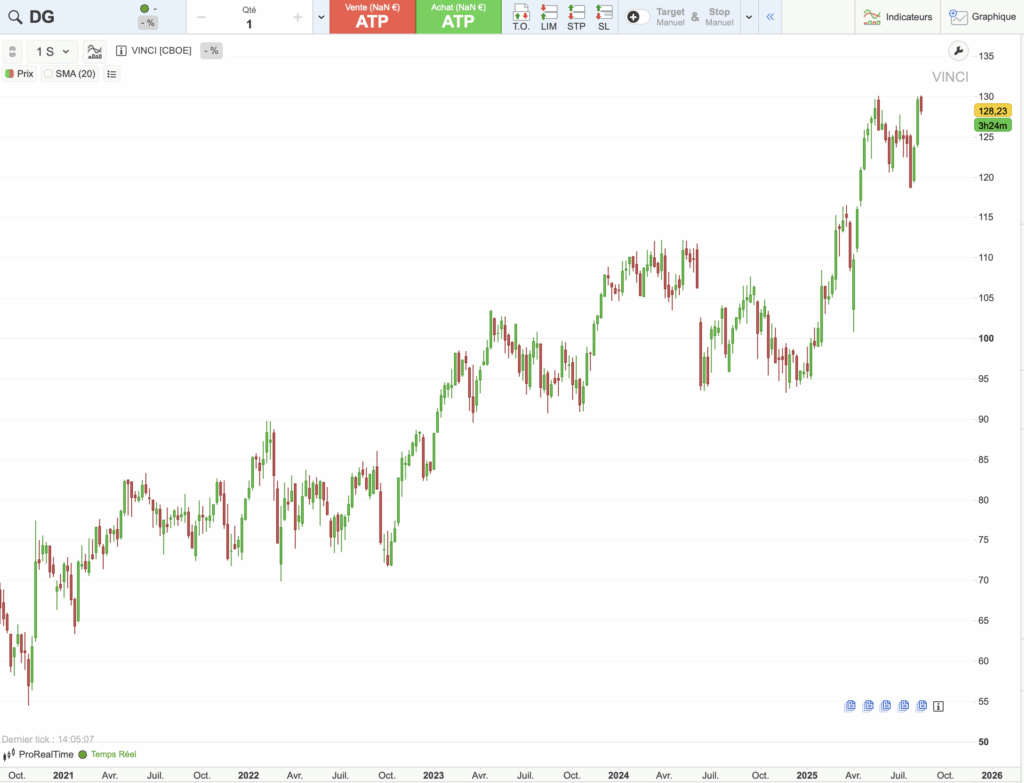Open the 1 S timeframe dropdown
1024x783 pixels.
coord(52,50)
